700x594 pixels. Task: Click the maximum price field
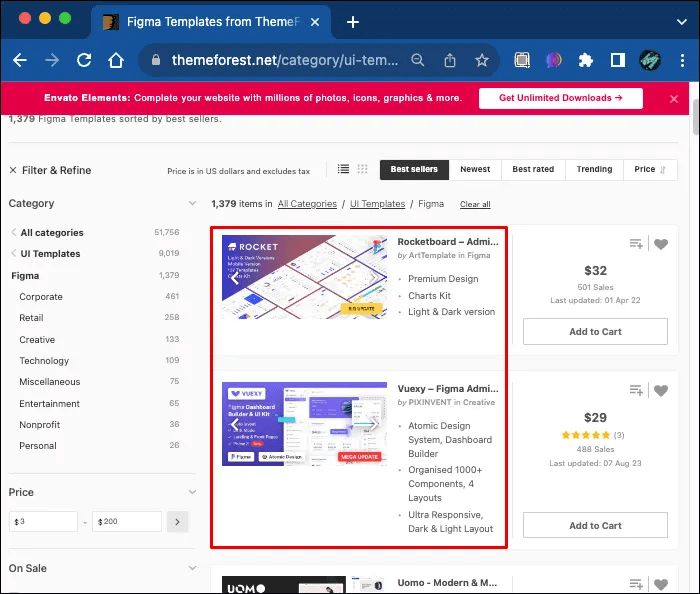(127, 521)
